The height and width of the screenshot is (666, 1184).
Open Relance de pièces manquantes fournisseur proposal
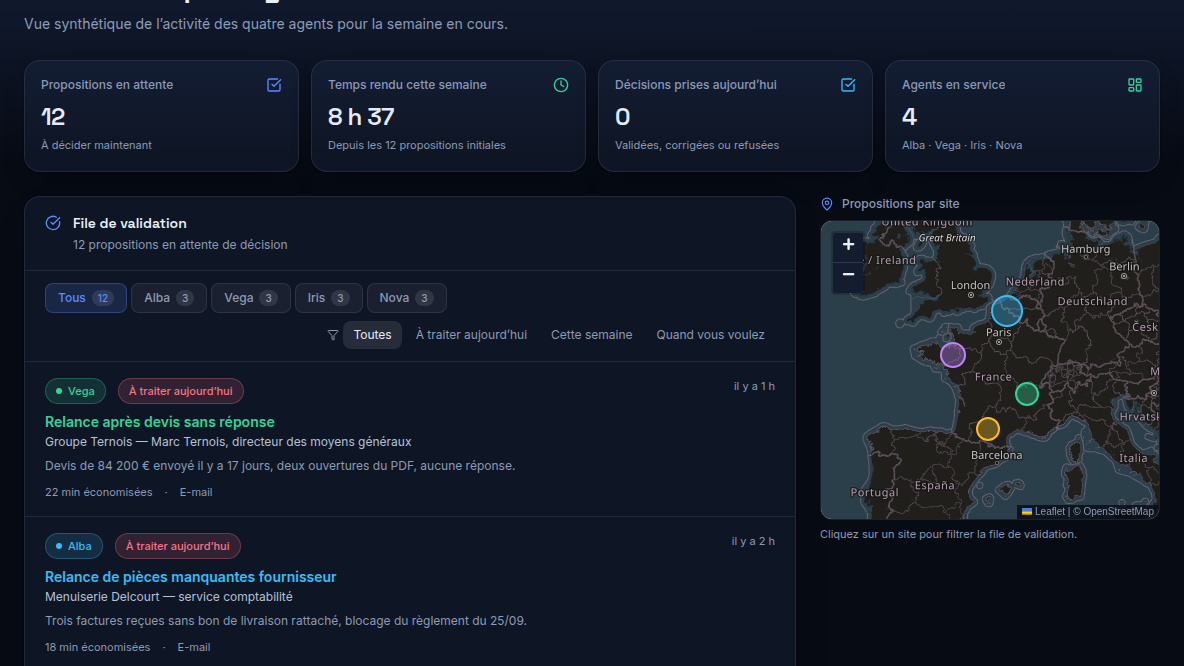pos(190,577)
